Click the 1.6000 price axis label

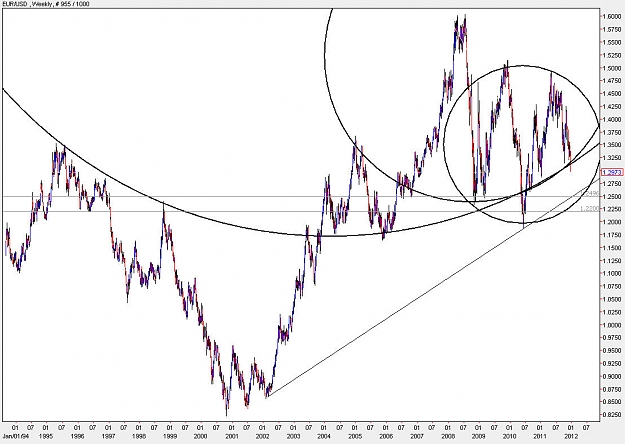[612, 16]
